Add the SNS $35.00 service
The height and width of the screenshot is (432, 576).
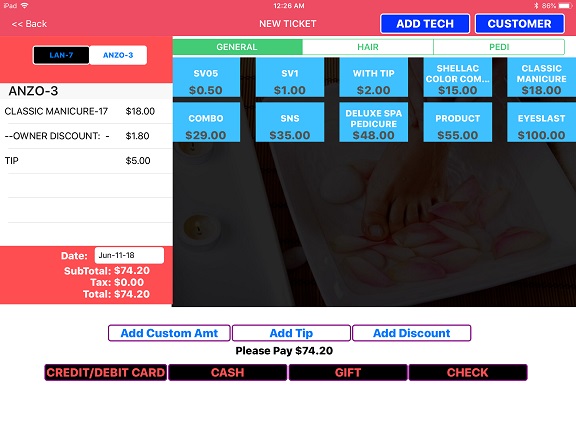pyautogui.click(x=290, y=122)
